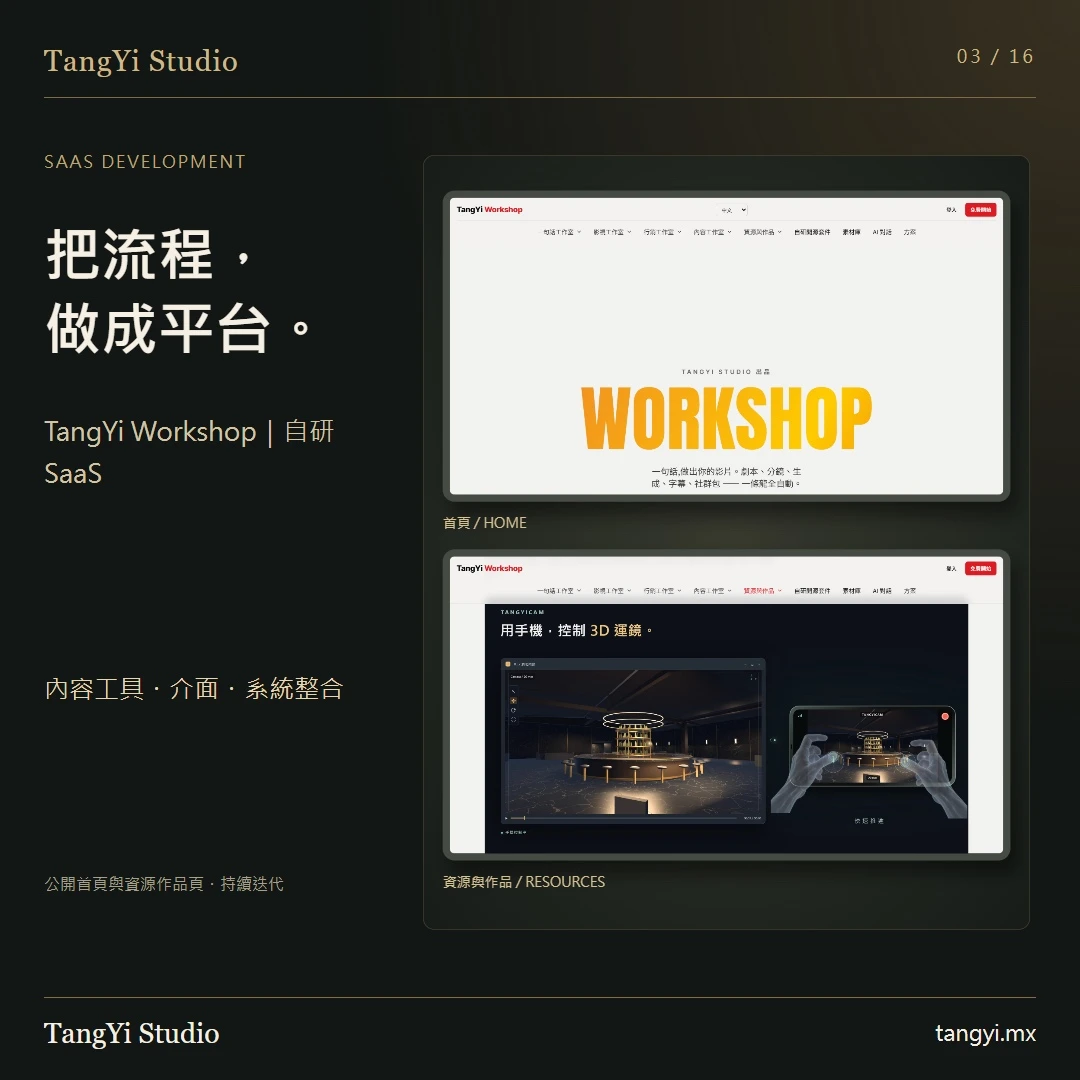Click red start button in Home screenshot
The image size is (1080, 1080).
(x=980, y=210)
